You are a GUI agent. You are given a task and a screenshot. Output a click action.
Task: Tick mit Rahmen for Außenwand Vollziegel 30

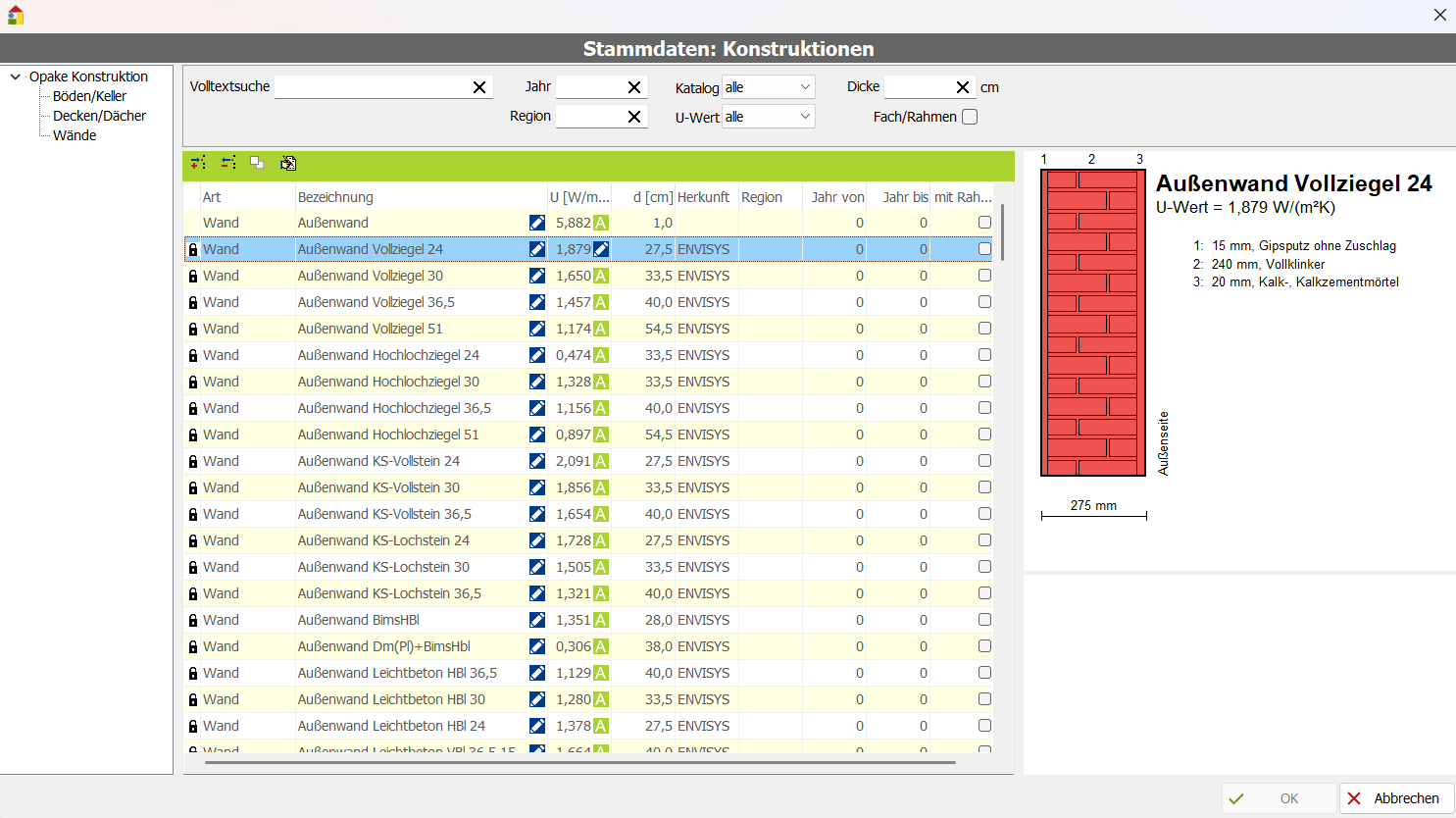tap(984, 276)
